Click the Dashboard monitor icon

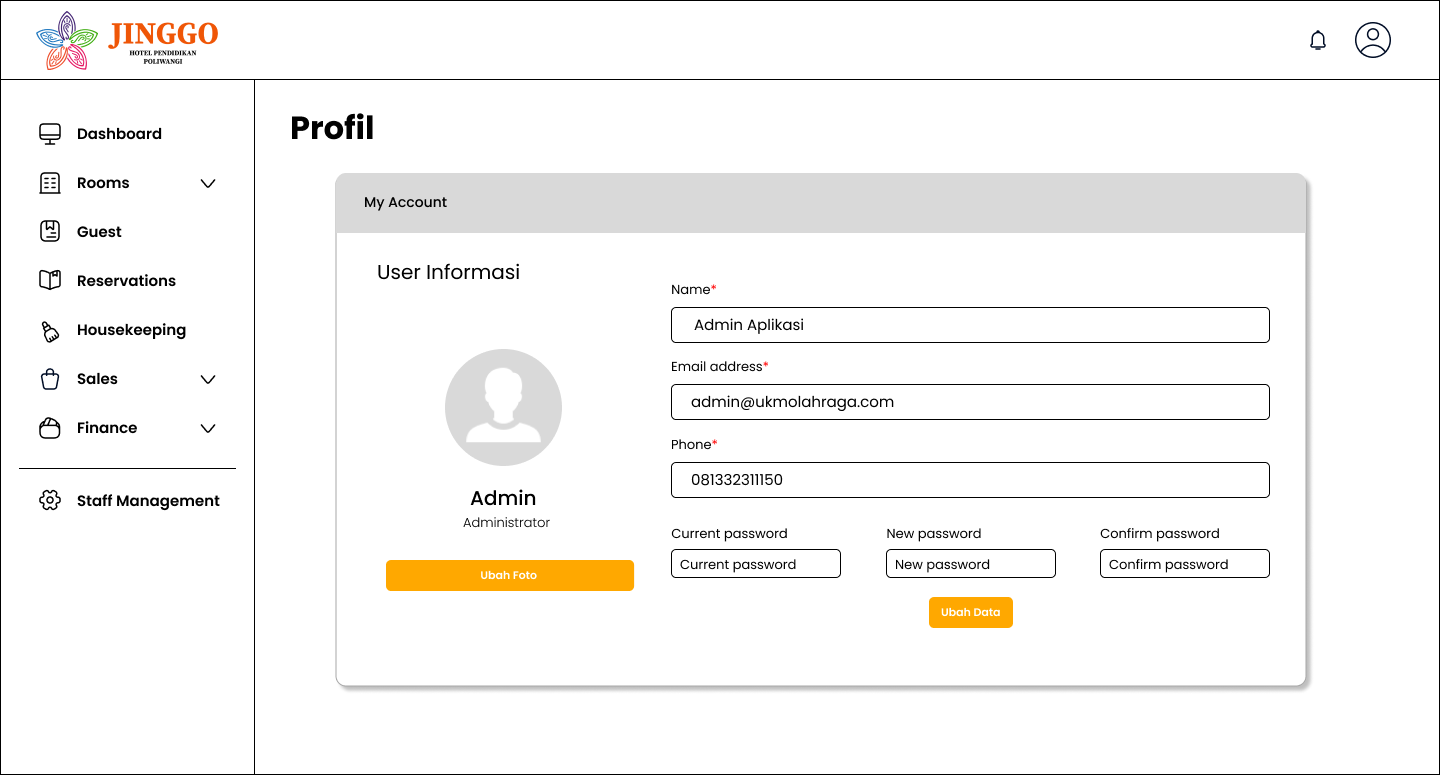click(50, 134)
